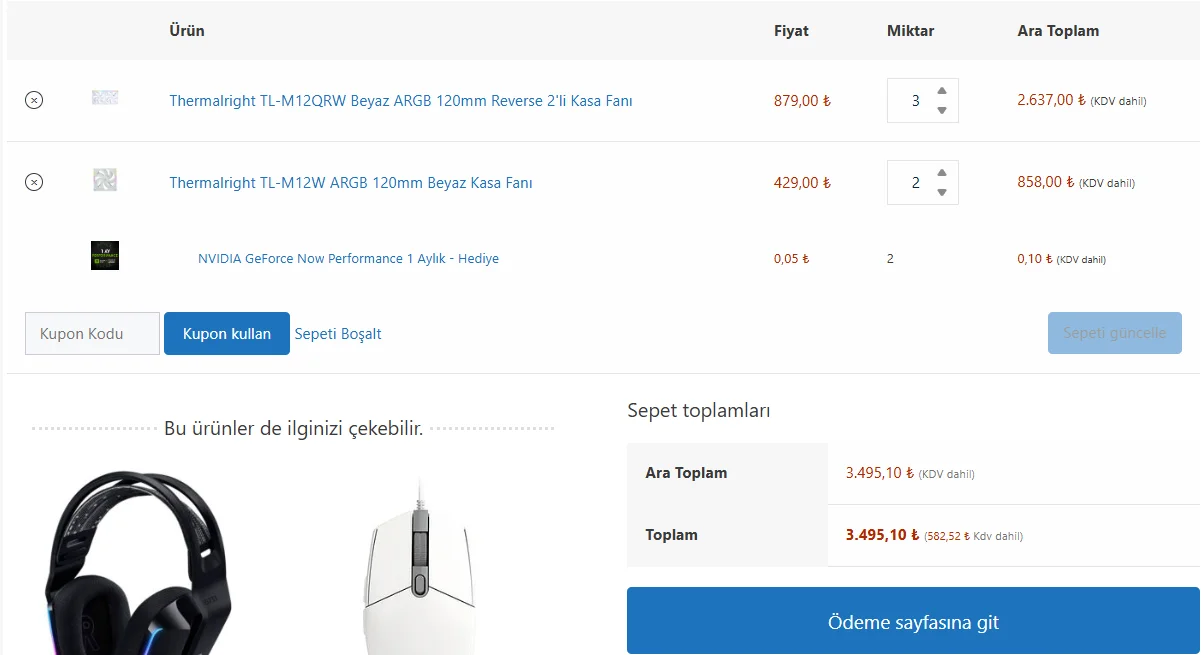Go to checkout via Ödeme sayfasına git
Screen dimensions: 1201x655
(913, 622)
